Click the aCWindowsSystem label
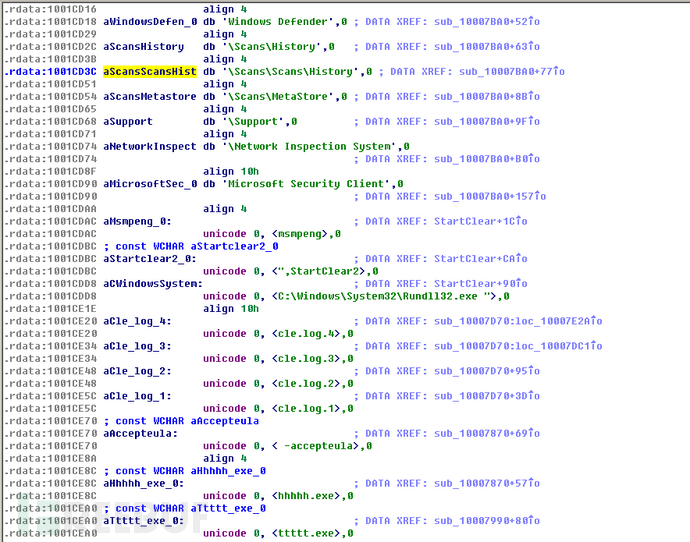The height and width of the screenshot is (542, 690). click(153, 284)
